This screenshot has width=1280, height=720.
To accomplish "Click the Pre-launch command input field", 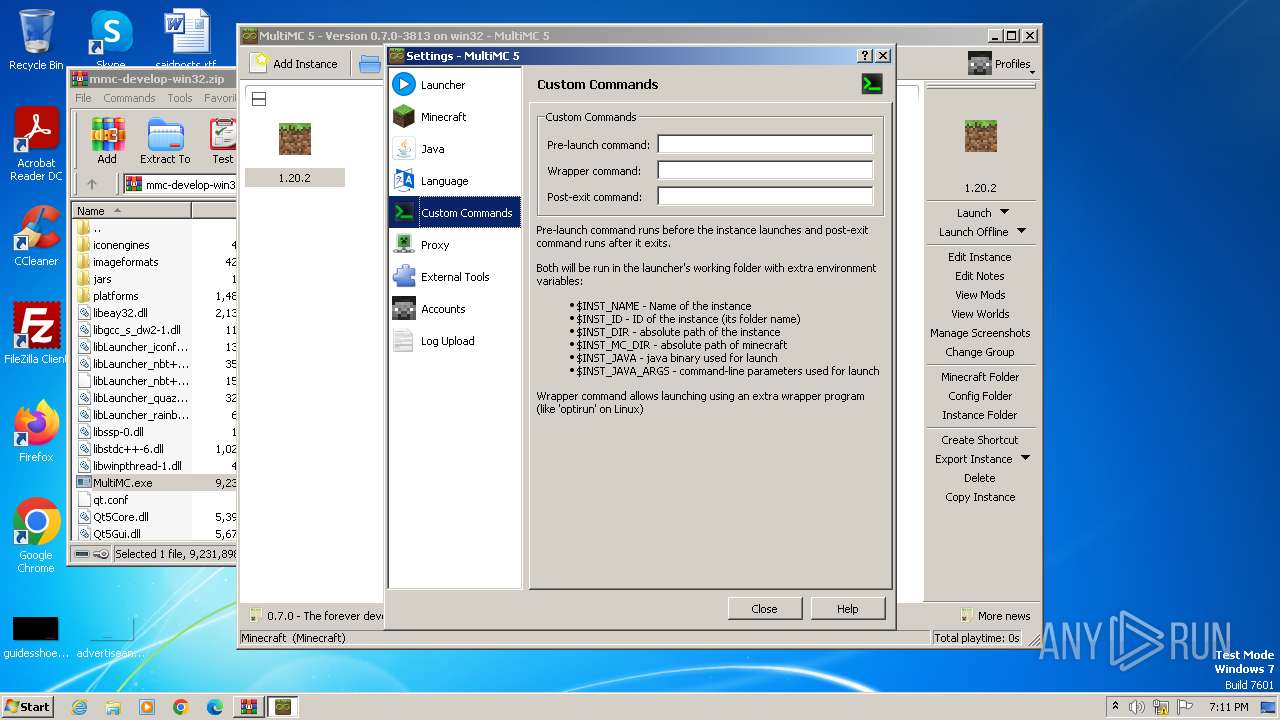I will tap(765, 144).
